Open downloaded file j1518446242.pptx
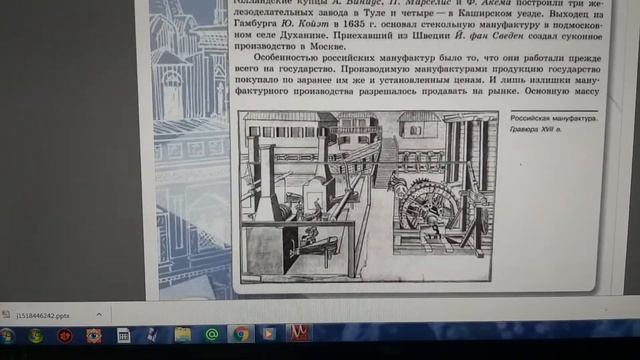 pyautogui.click(x=42, y=316)
